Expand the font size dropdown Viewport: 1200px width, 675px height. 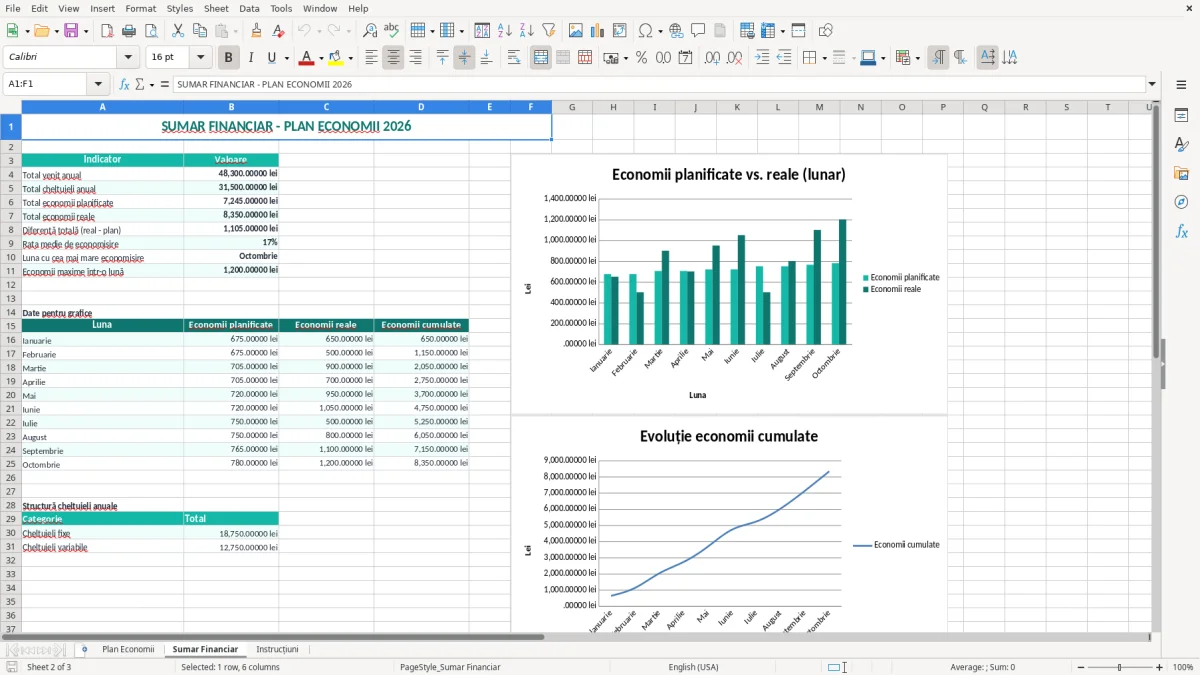pos(200,58)
